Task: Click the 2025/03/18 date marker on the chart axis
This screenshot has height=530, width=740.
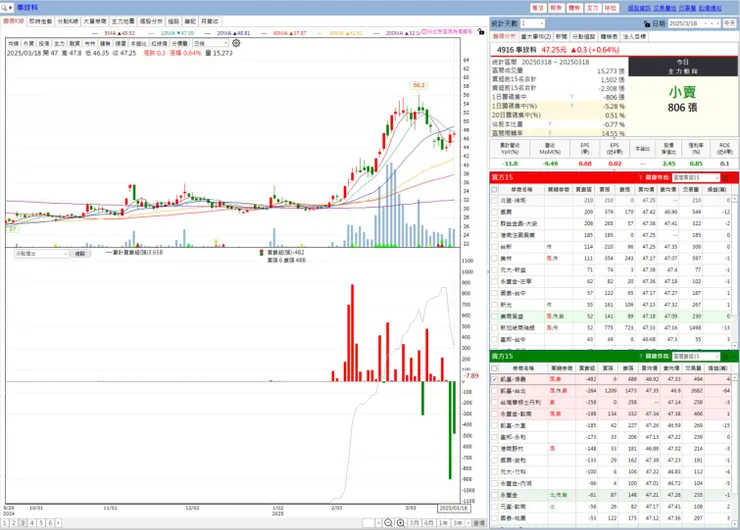Action: tap(453, 508)
